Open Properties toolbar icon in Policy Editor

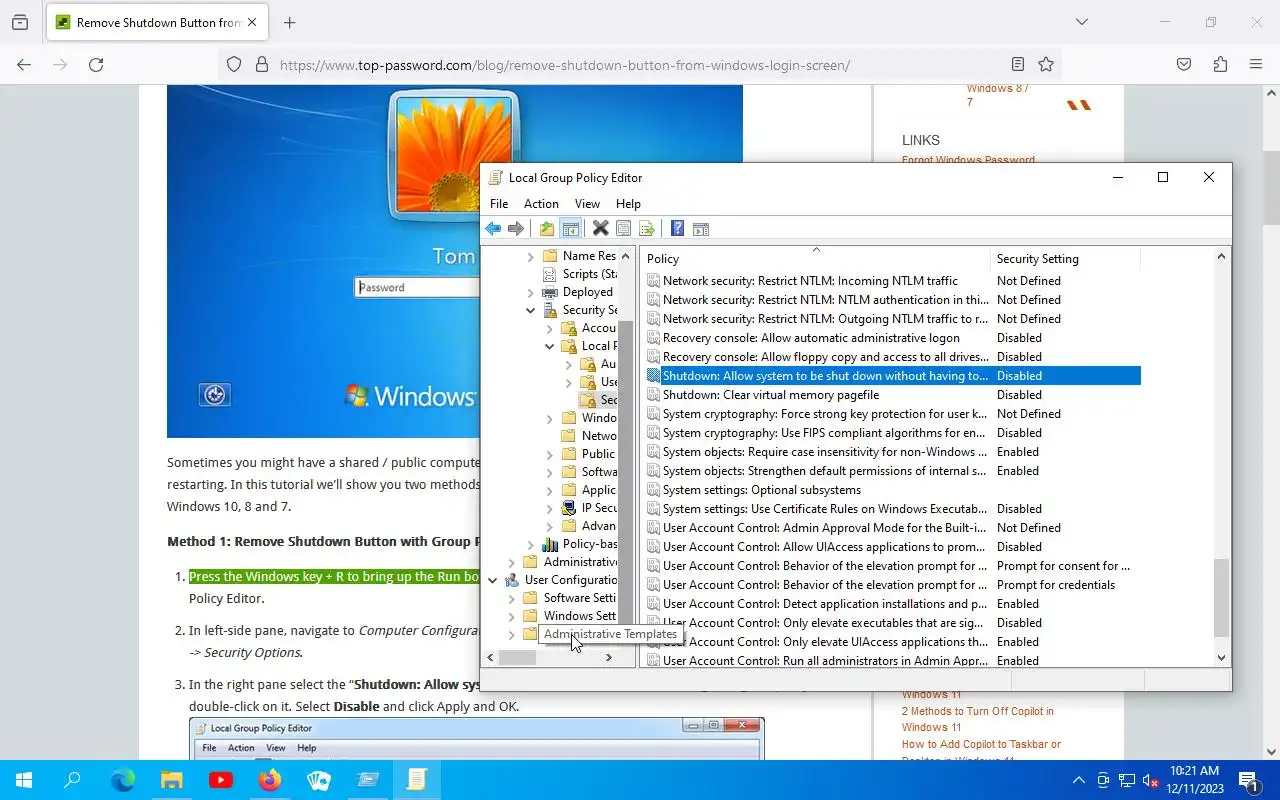click(x=623, y=229)
